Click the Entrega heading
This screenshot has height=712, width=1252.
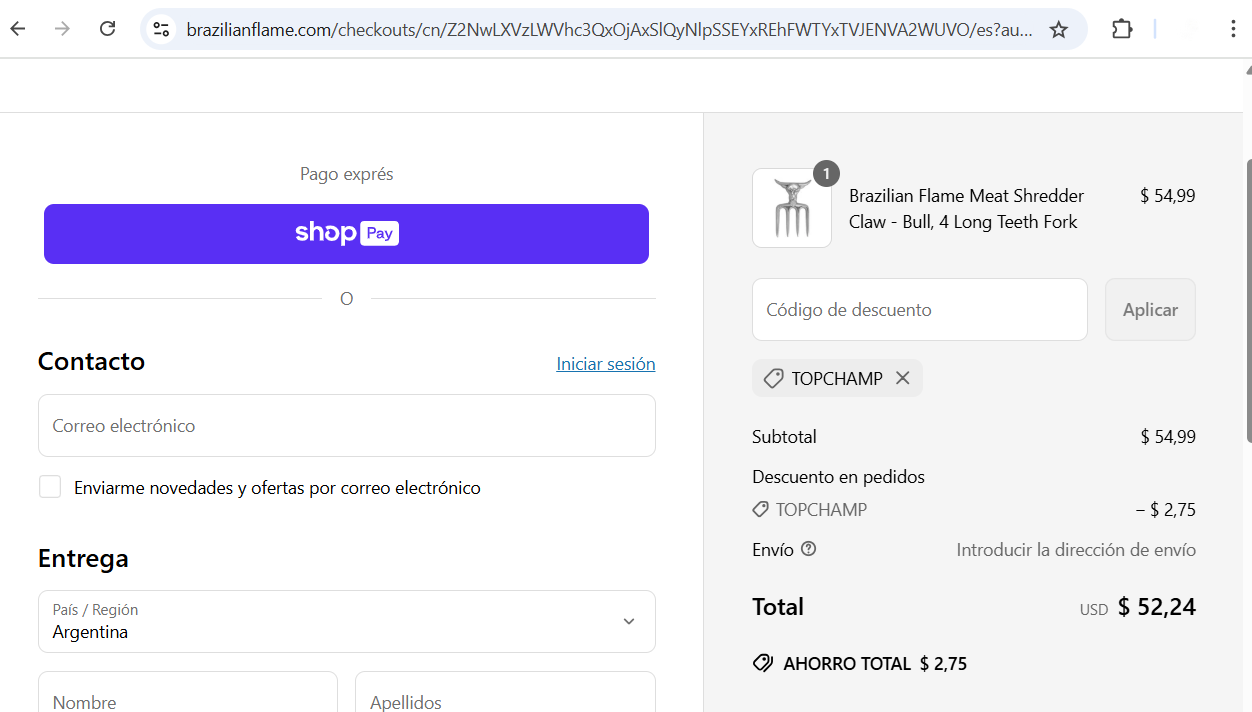point(83,558)
